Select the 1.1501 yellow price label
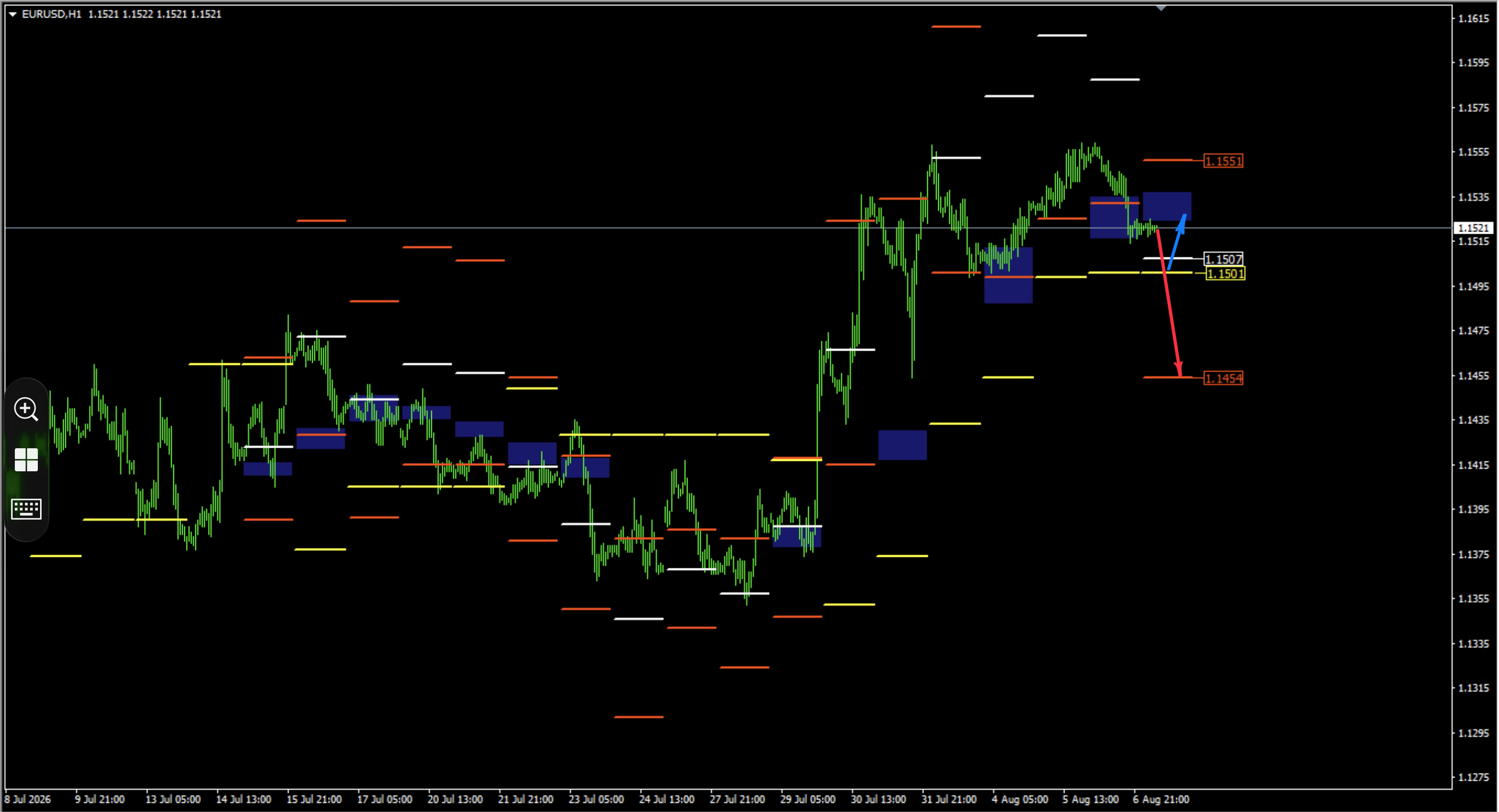 click(1226, 274)
